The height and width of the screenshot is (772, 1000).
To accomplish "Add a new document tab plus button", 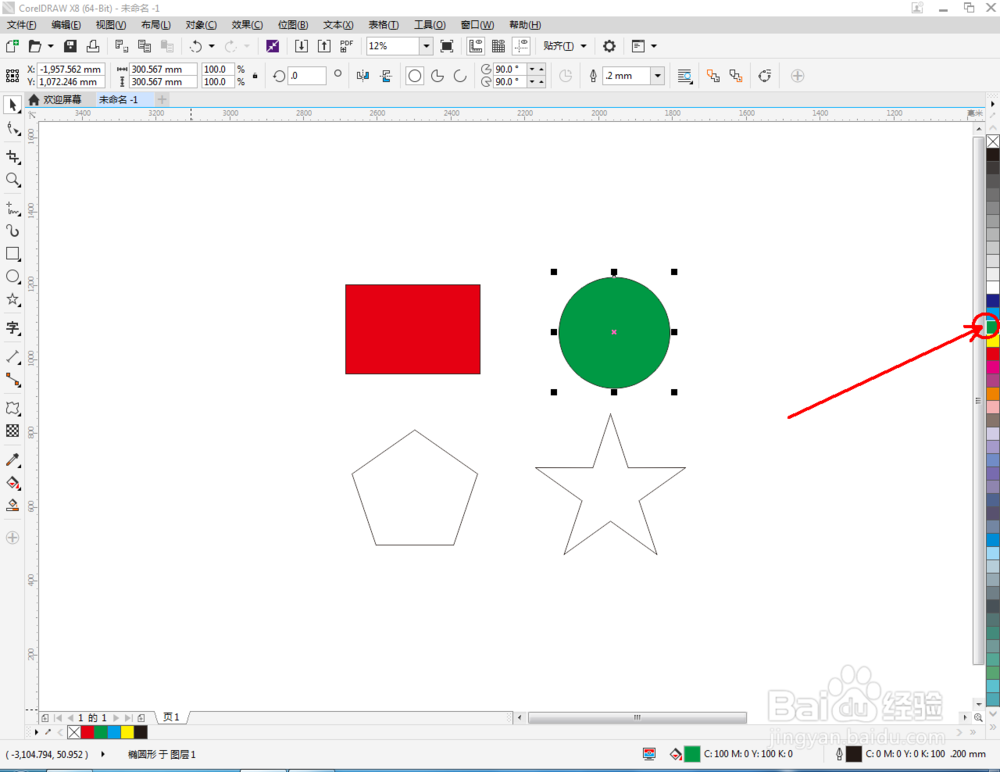I will 162,100.
